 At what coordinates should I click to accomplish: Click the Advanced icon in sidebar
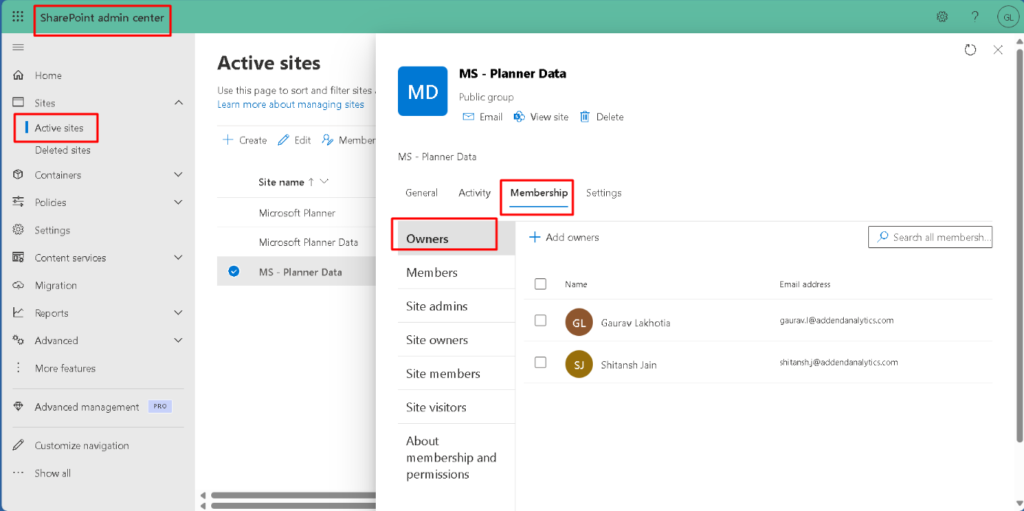(x=19, y=340)
